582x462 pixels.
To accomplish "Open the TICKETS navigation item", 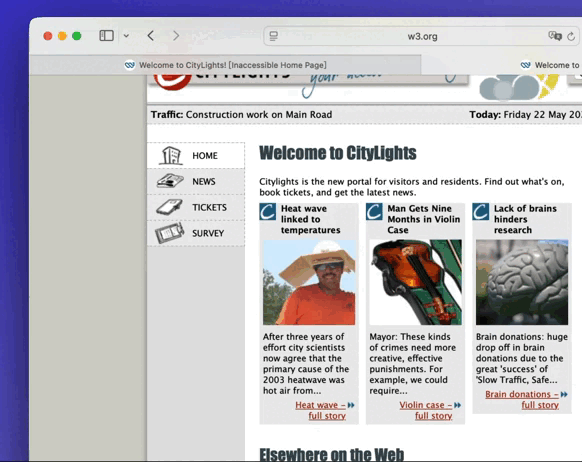I will tap(196, 207).
